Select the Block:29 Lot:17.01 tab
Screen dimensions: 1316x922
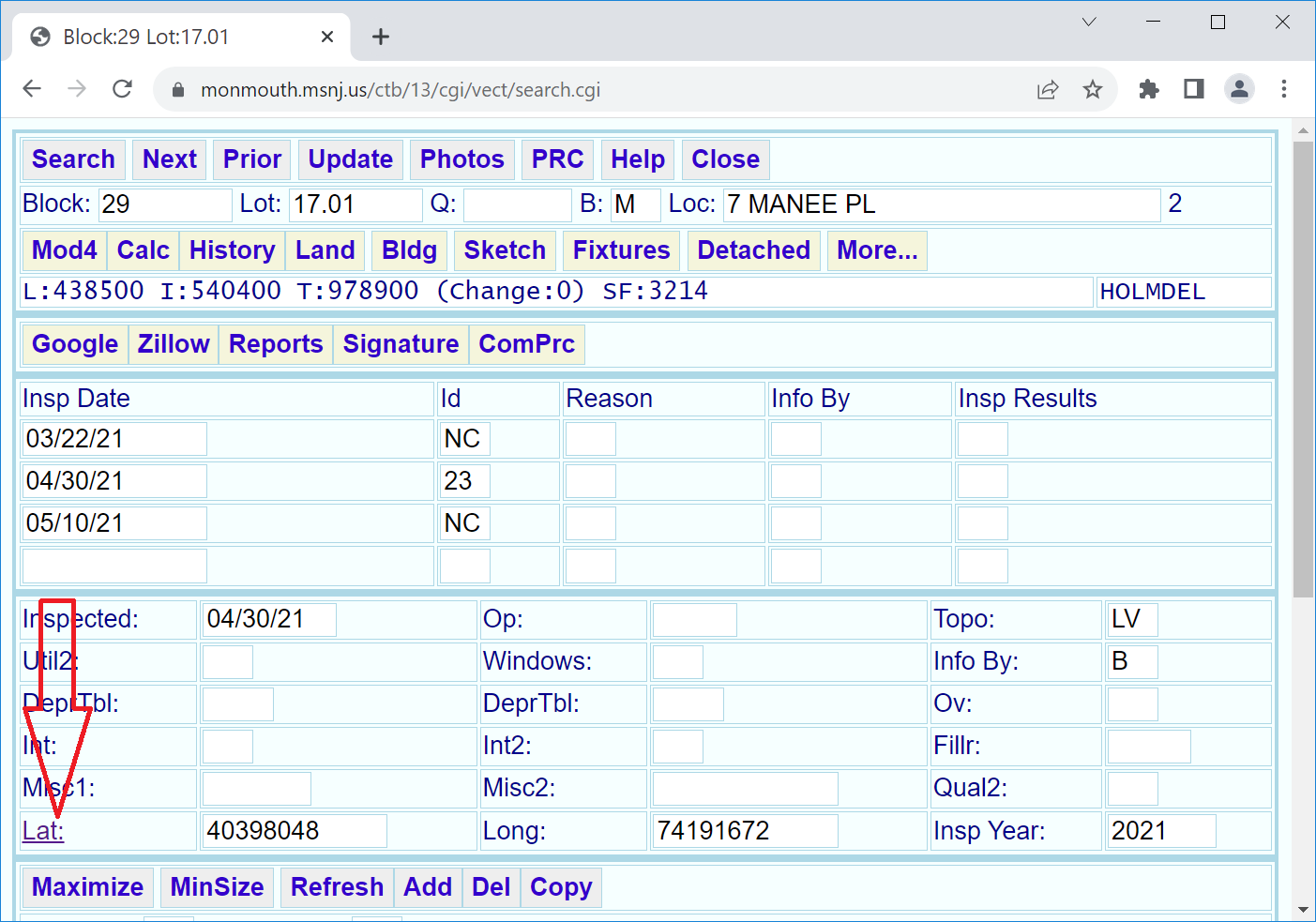[182, 38]
